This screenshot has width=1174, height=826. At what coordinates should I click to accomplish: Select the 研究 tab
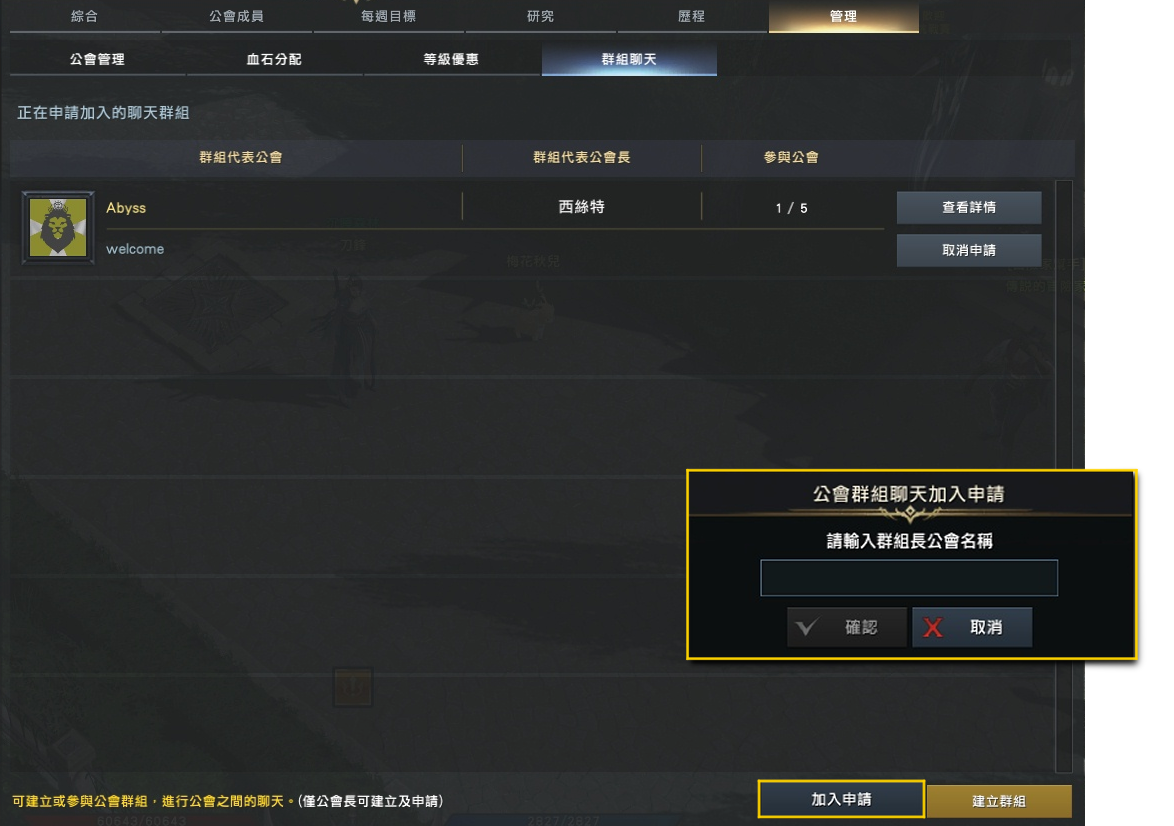(541, 16)
